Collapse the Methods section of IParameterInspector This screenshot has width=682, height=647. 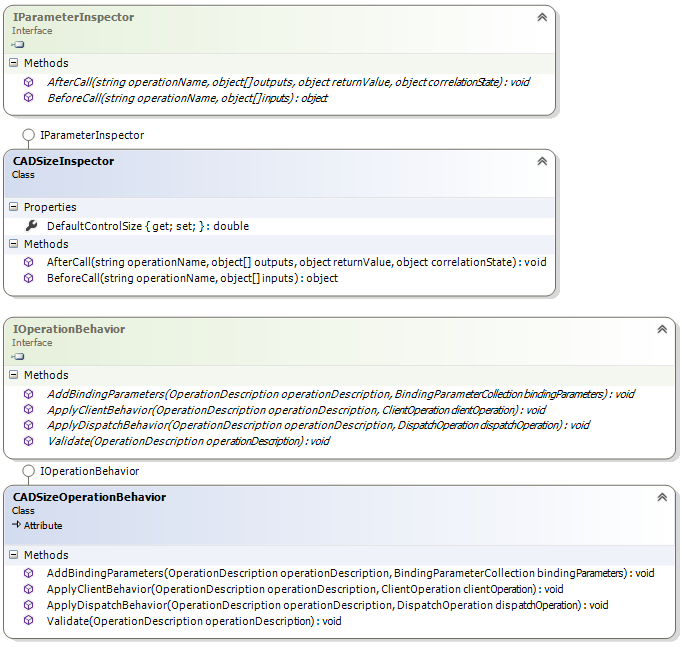click(x=14, y=63)
